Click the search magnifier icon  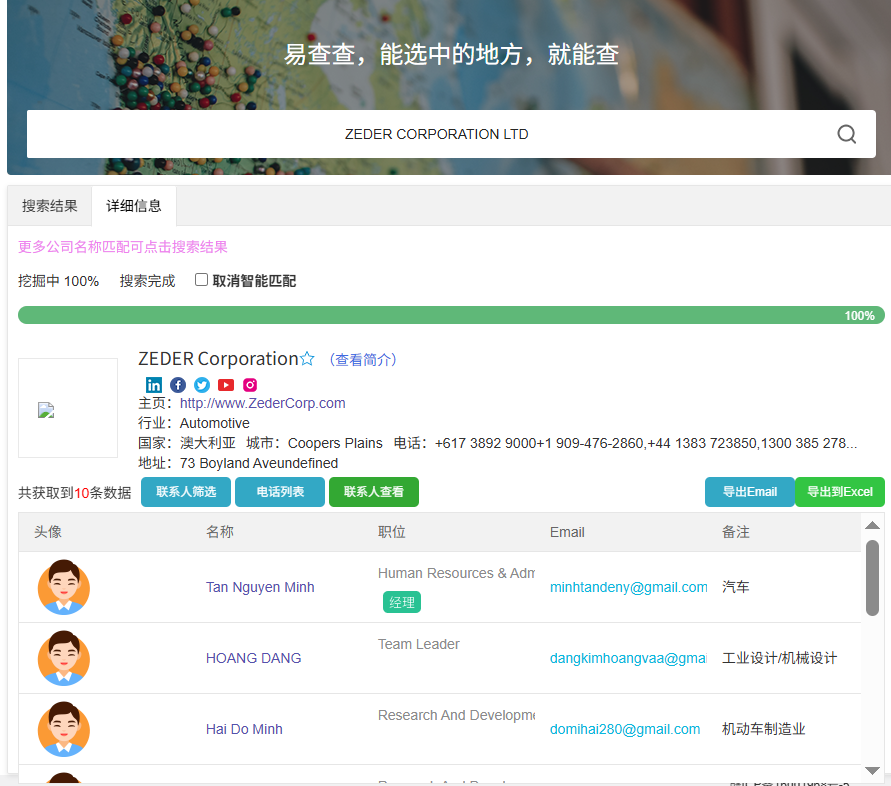click(846, 134)
